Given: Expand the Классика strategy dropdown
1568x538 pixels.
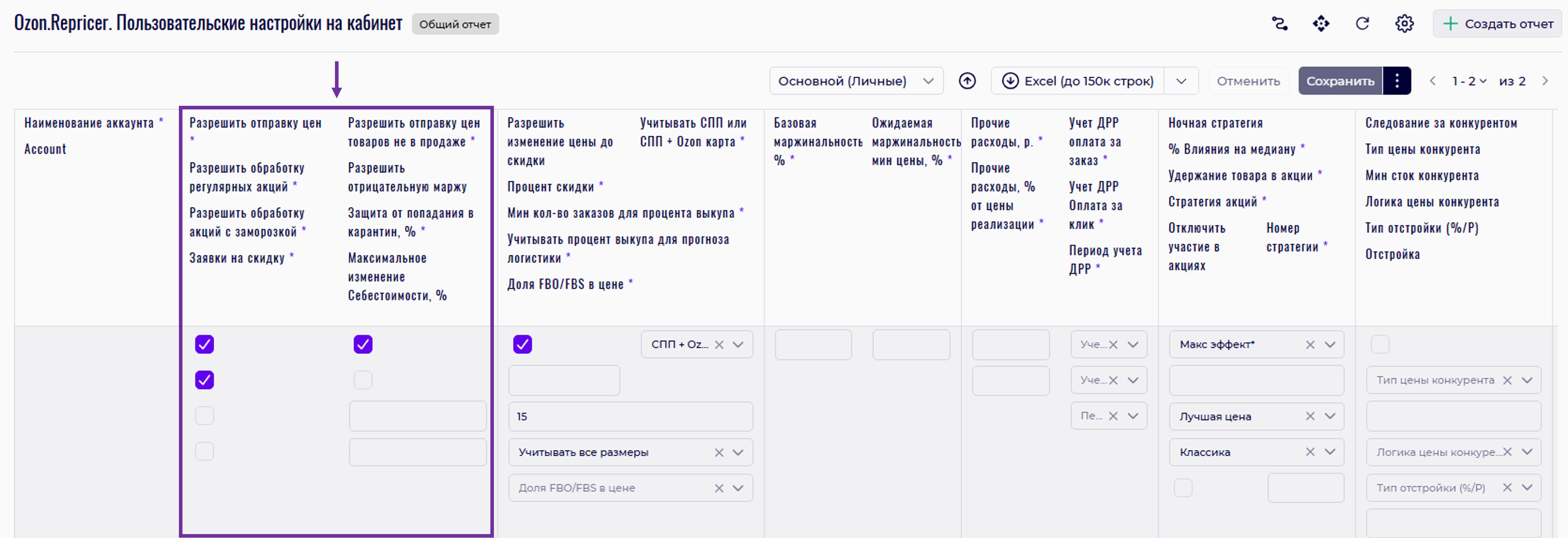Looking at the screenshot, I should click(x=1330, y=452).
